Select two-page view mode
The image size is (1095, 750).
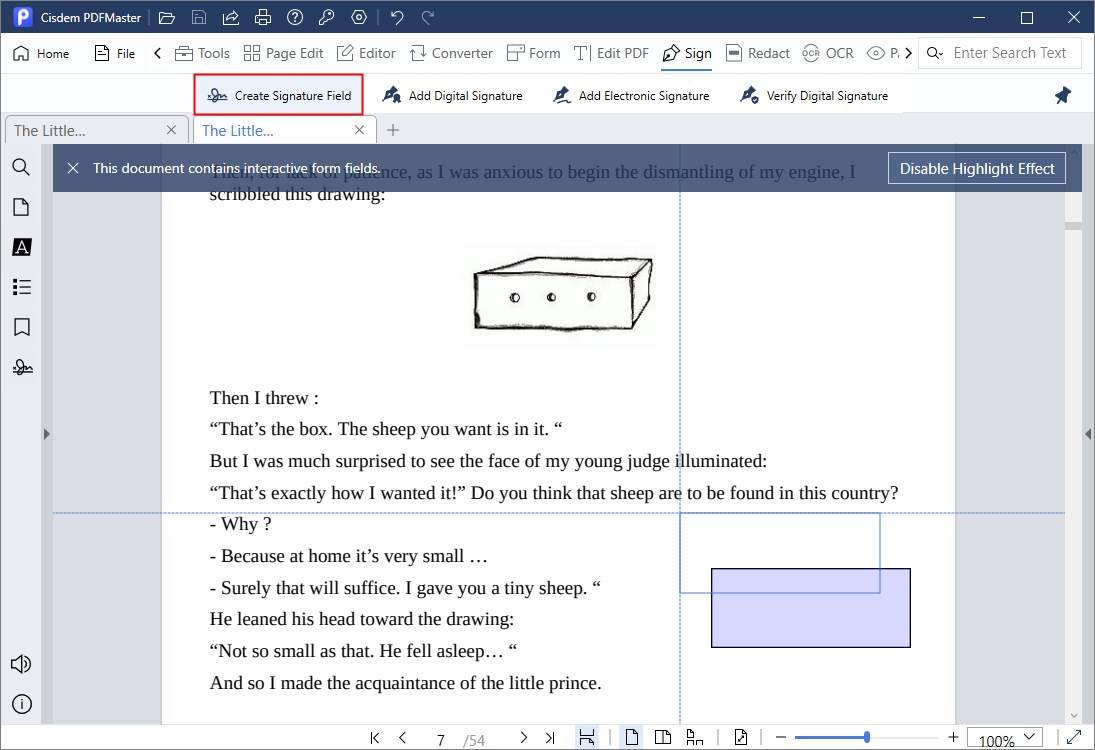coord(663,737)
